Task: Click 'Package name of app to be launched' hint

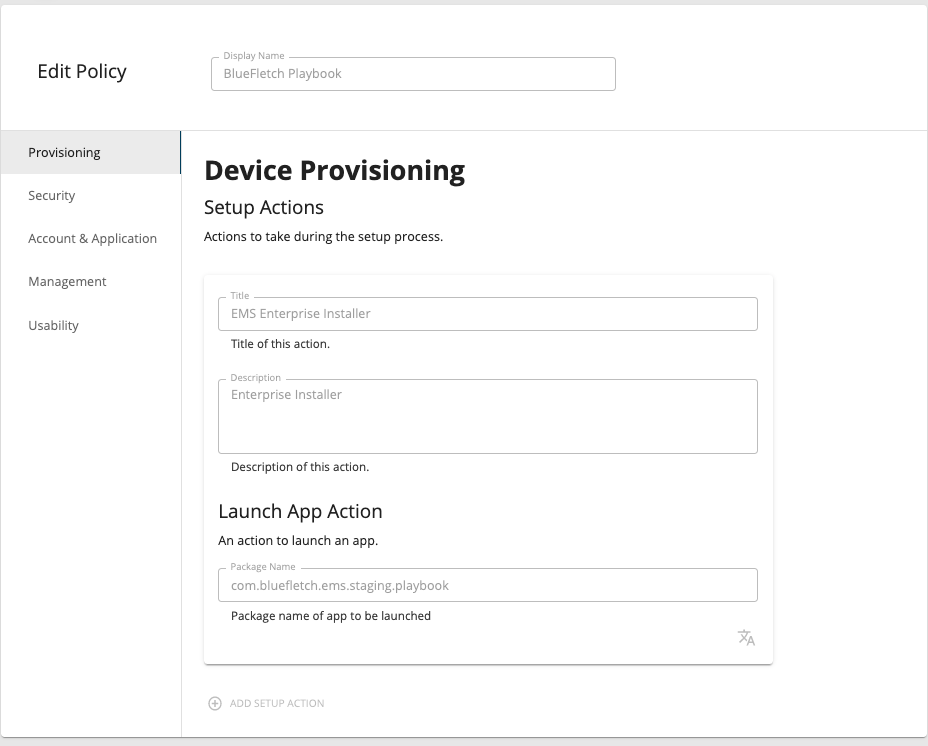Action: point(331,616)
